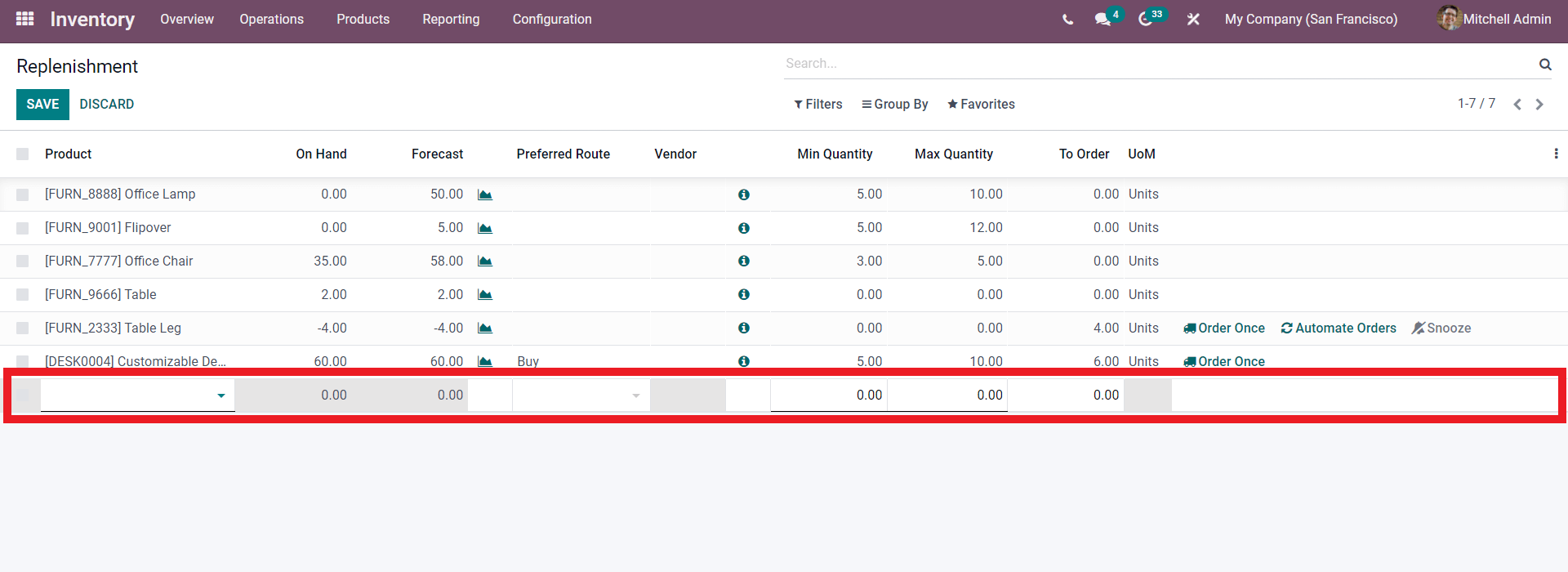Image resolution: width=1568 pixels, height=572 pixels.
Task: Click the Mitchell Admin avatar
Action: pyautogui.click(x=1449, y=18)
